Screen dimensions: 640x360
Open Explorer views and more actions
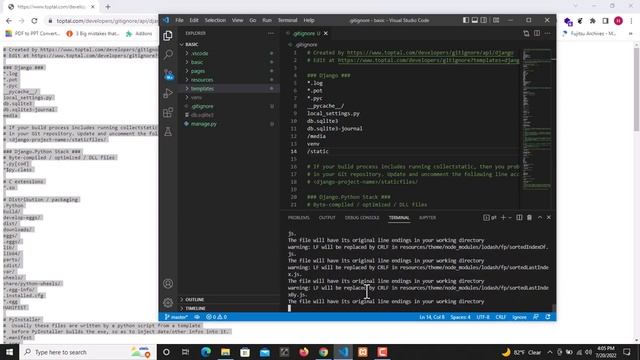point(271,33)
